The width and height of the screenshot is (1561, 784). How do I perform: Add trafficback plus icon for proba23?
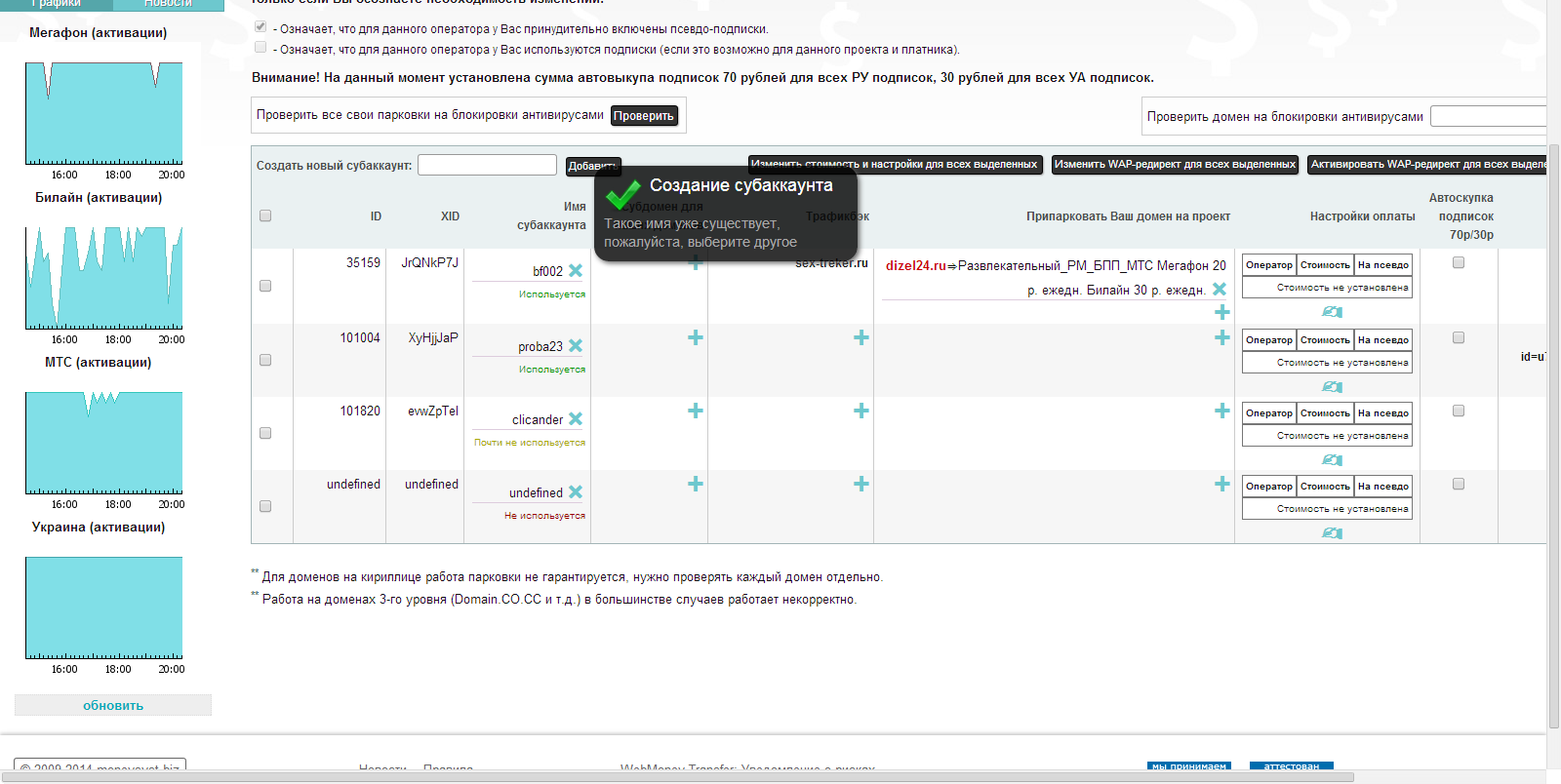(x=861, y=337)
